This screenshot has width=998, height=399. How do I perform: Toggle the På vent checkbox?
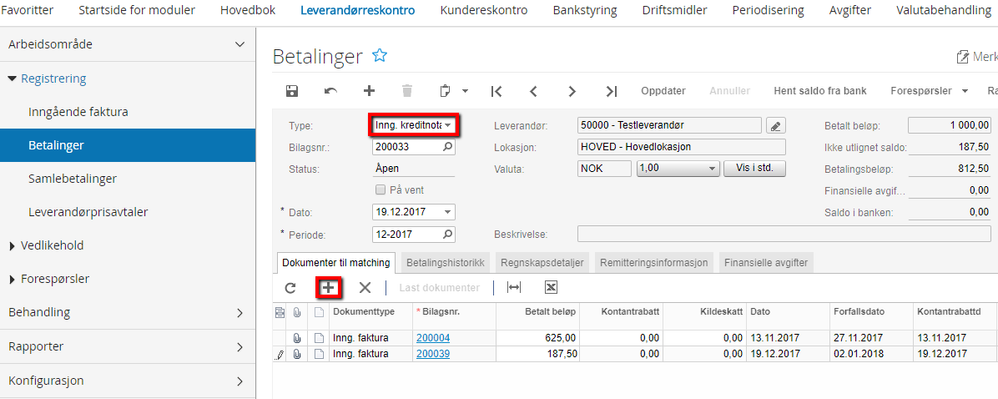coord(380,190)
